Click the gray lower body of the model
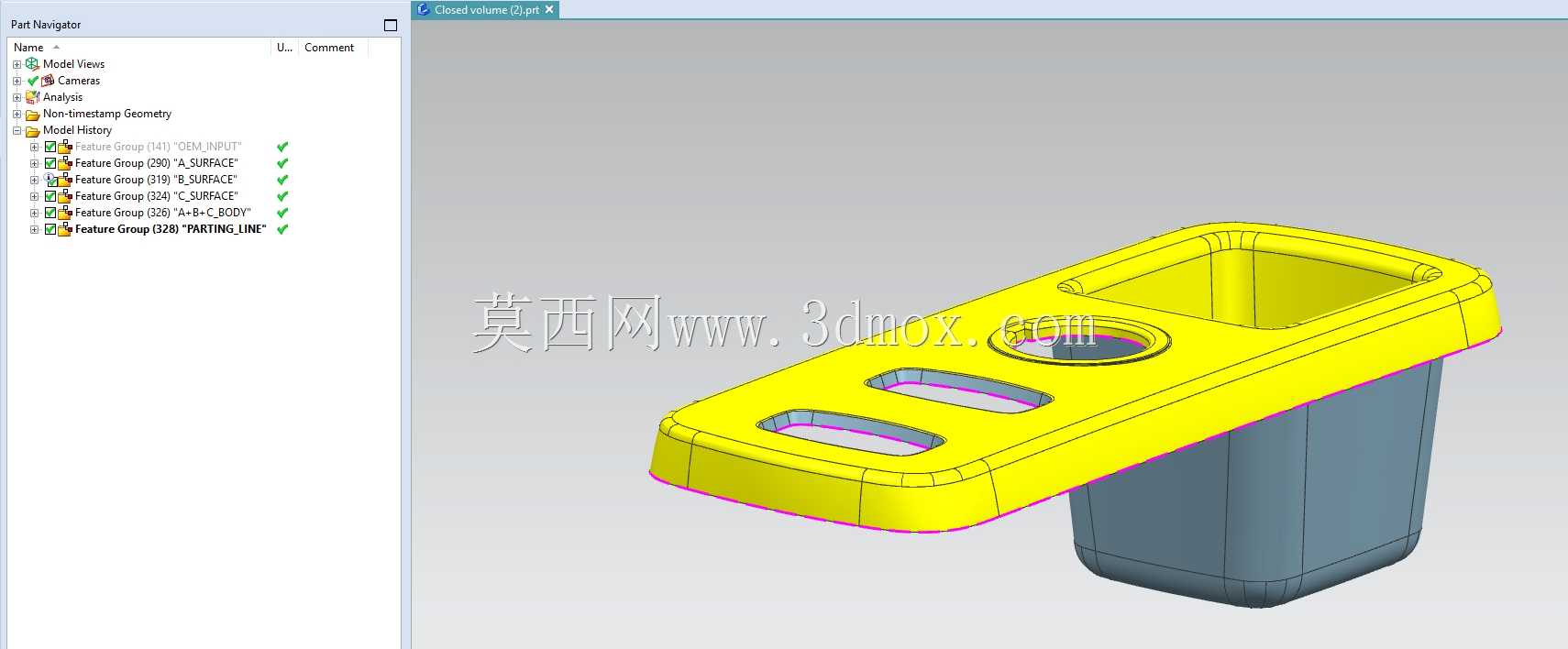 [1256, 495]
